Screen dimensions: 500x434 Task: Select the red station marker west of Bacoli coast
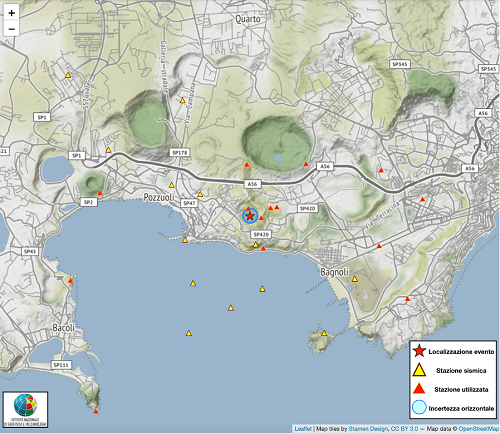click(x=70, y=281)
